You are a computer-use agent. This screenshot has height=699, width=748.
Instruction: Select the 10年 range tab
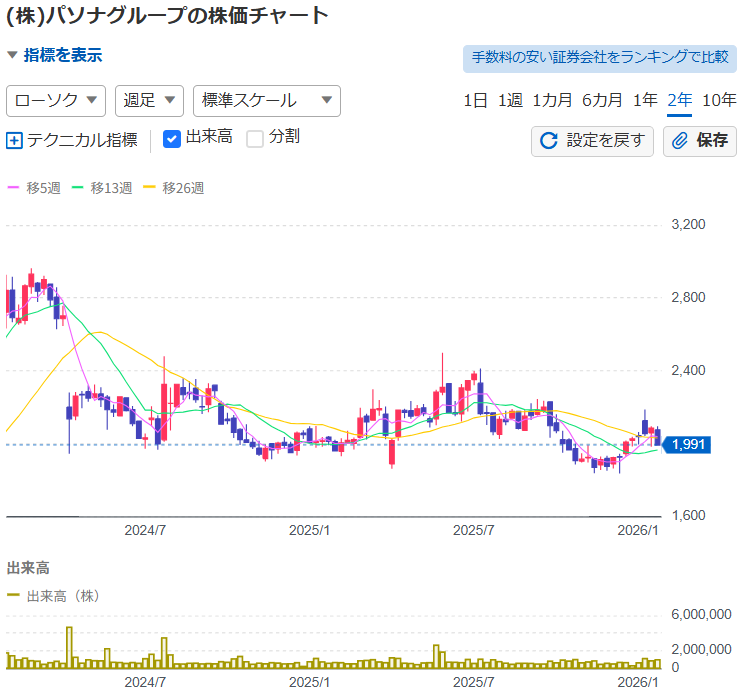(719, 100)
